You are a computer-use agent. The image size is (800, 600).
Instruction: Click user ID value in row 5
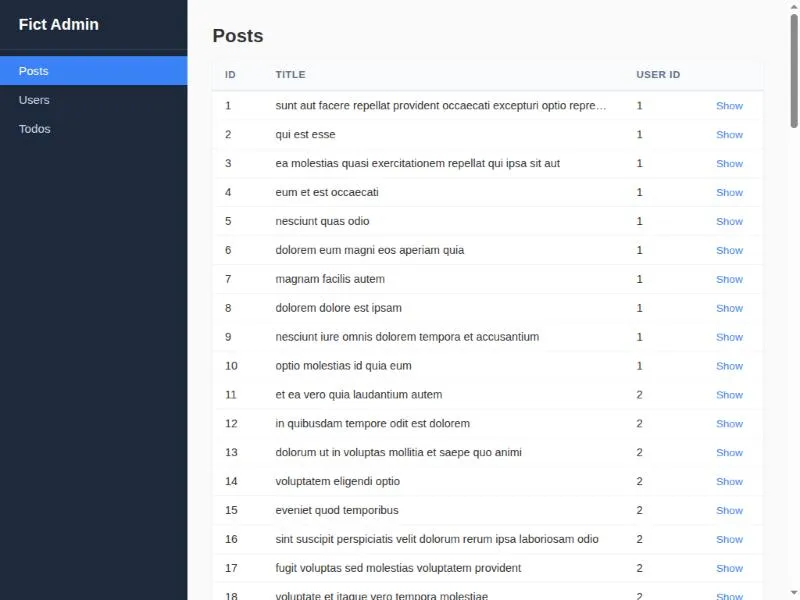639,221
